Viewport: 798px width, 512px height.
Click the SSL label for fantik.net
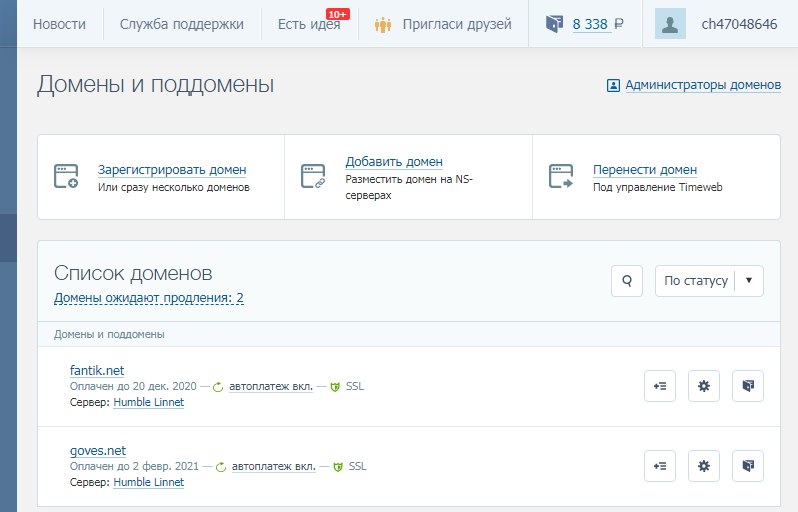[x=355, y=386]
